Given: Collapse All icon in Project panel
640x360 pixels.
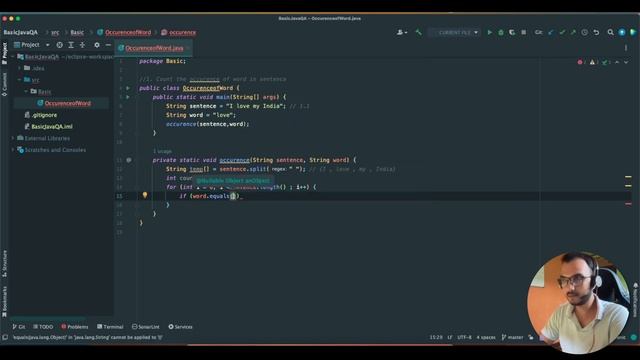Looking at the screenshot, I should coord(82,45).
